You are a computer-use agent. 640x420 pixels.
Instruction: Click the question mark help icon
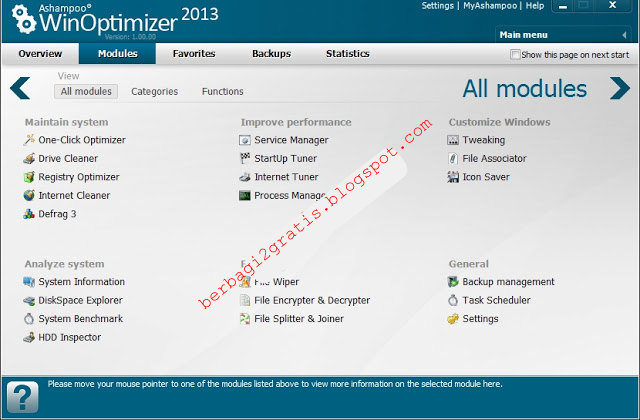[x=23, y=397]
